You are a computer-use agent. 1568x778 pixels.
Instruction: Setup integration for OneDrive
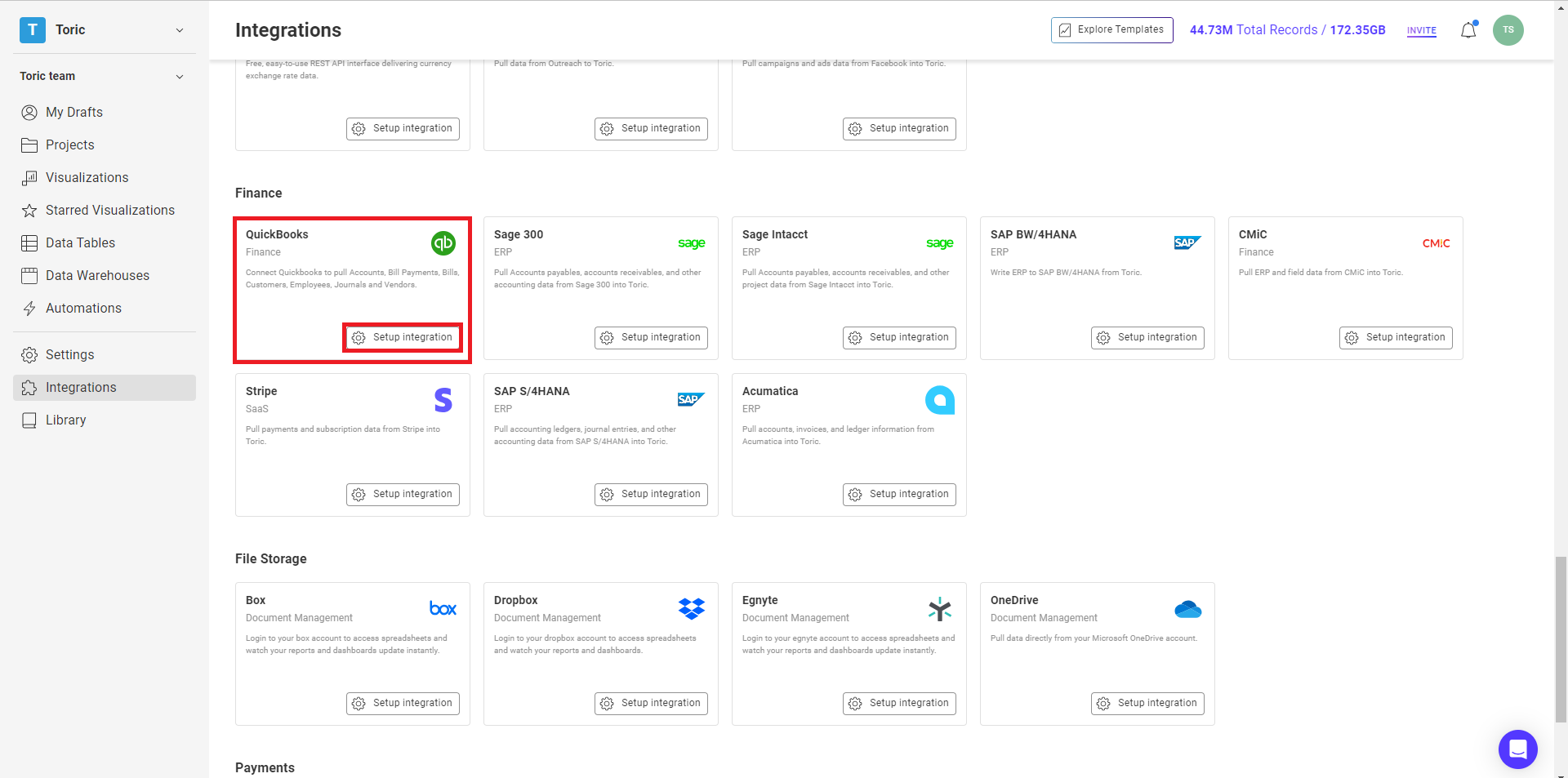click(x=1147, y=704)
